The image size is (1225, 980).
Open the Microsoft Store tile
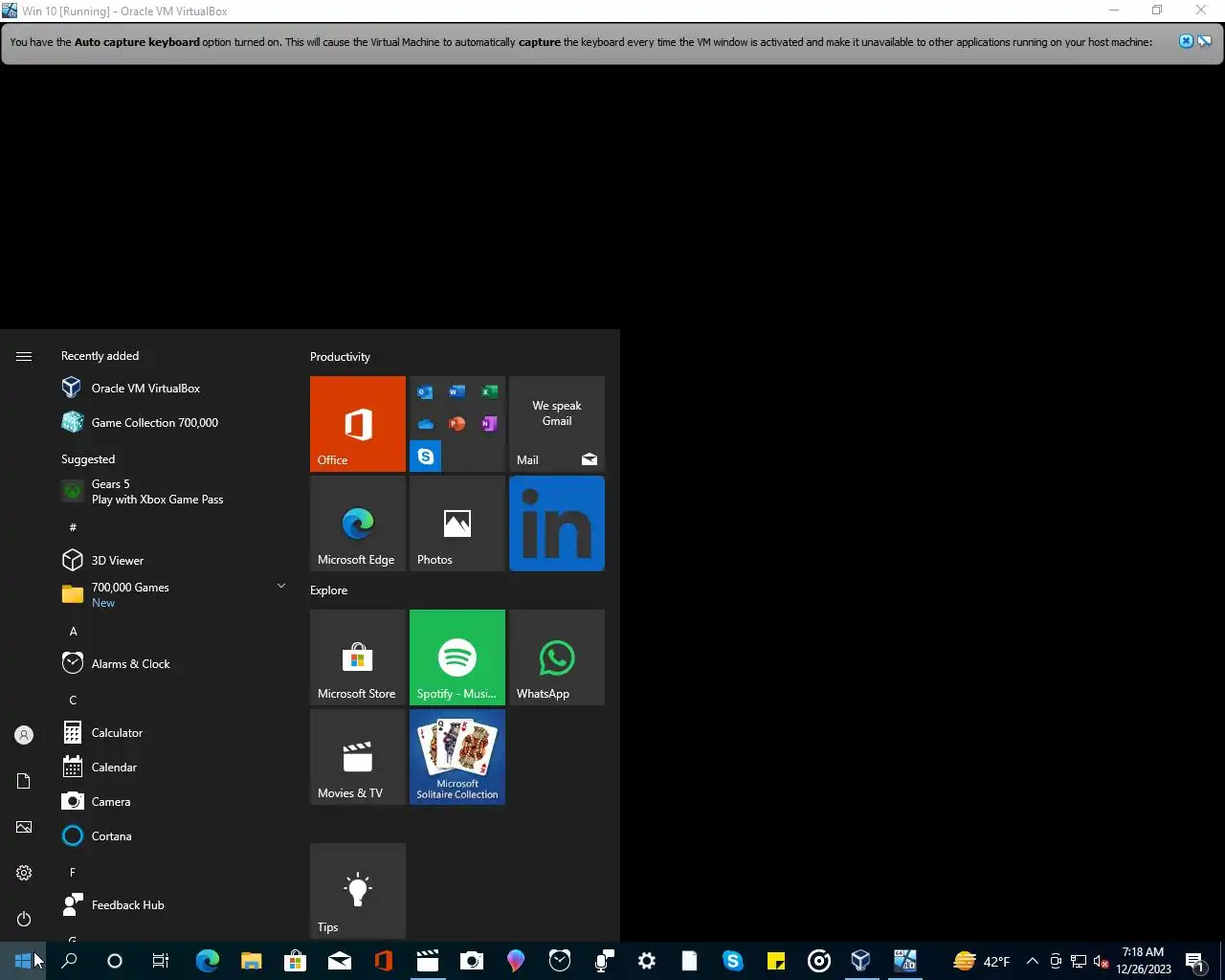358,657
